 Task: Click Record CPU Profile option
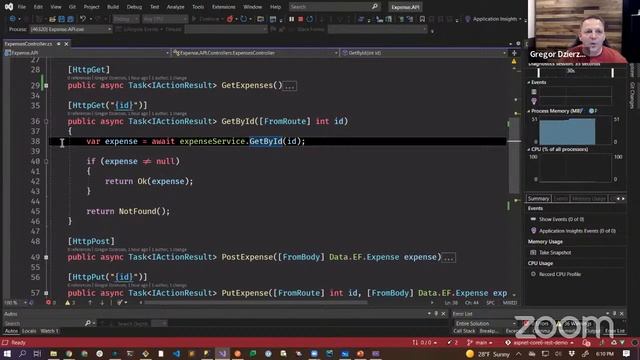point(560,274)
